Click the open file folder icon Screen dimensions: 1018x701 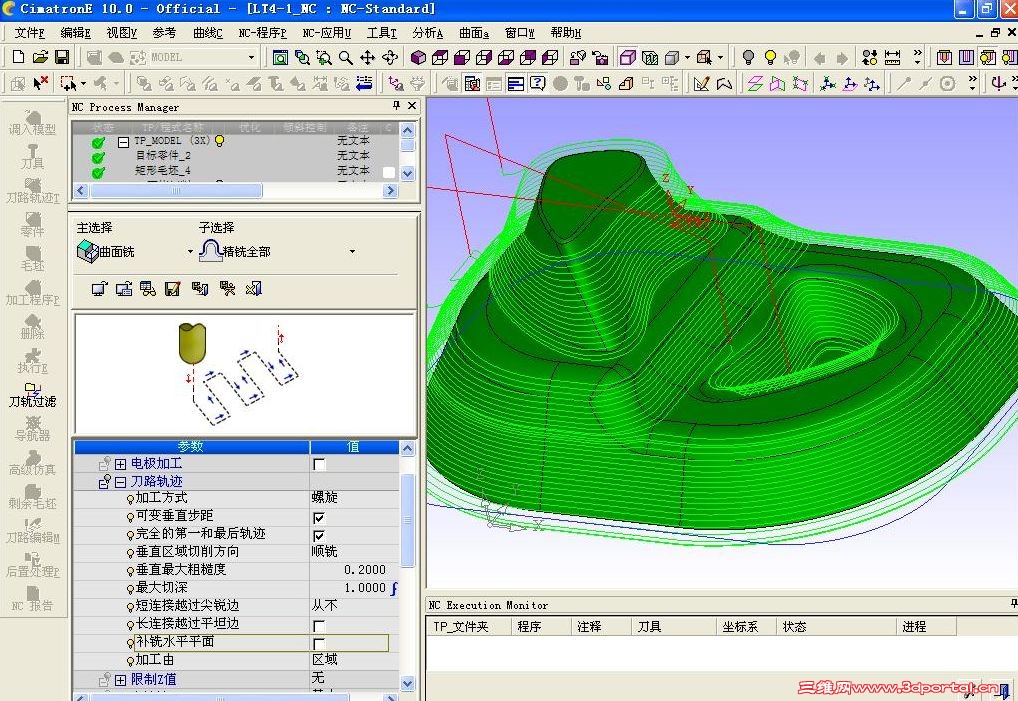40,57
